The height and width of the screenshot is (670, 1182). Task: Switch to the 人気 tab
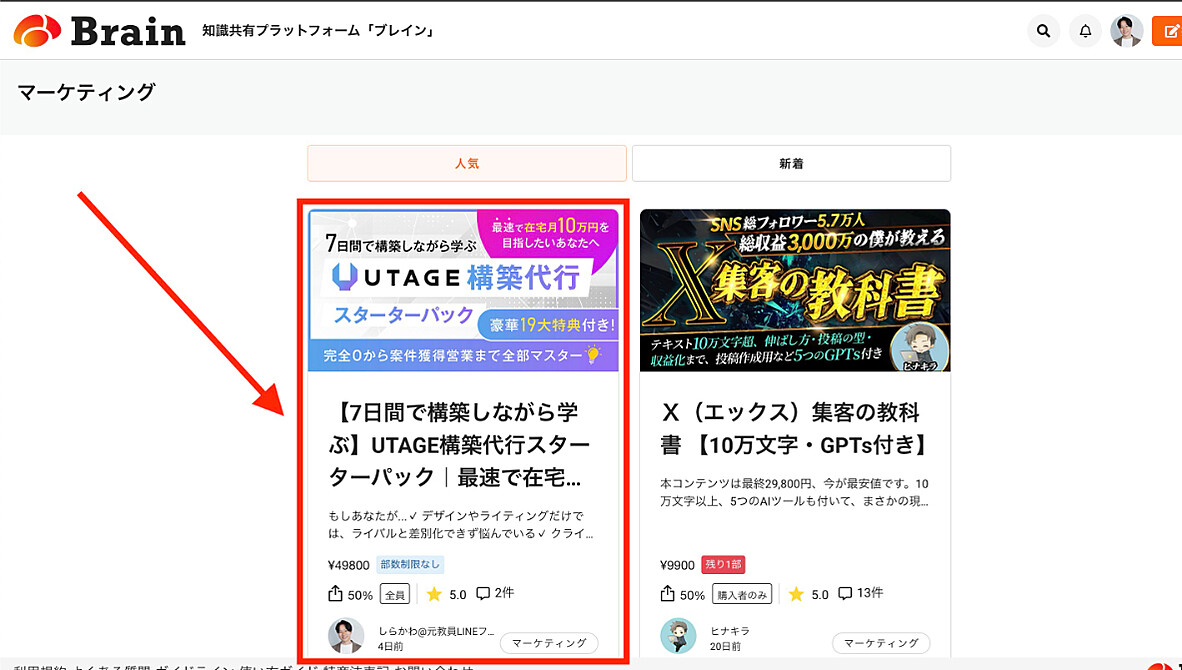coord(467,164)
